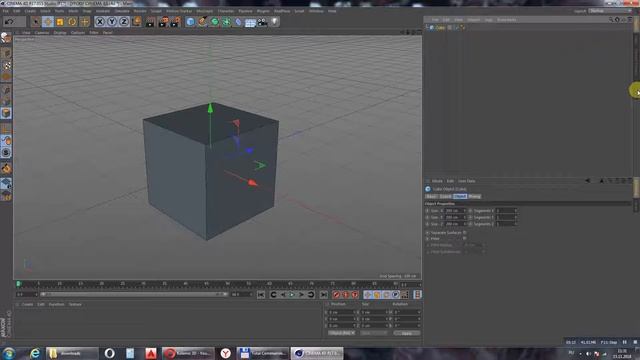Image resolution: width=640 pixels, height=360 pixels.
Task: Open Downloads folder taskbar button
Action: [71, 353]
